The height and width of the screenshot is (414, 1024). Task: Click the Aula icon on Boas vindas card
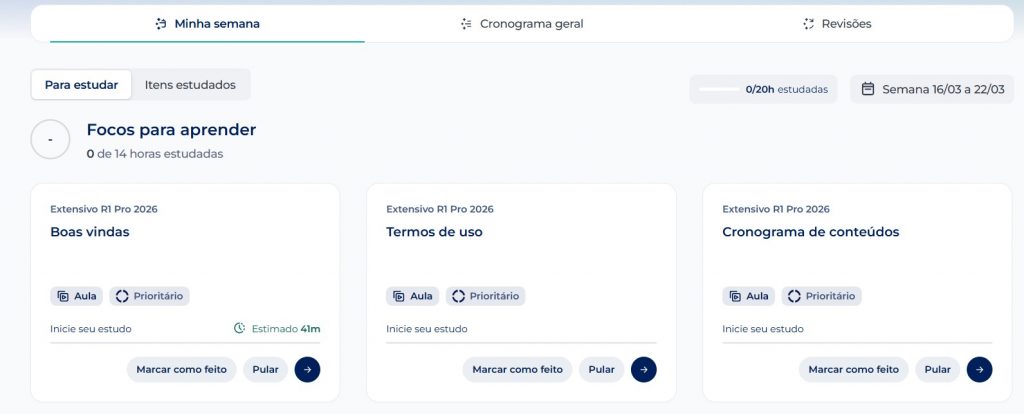click(63, 296)
